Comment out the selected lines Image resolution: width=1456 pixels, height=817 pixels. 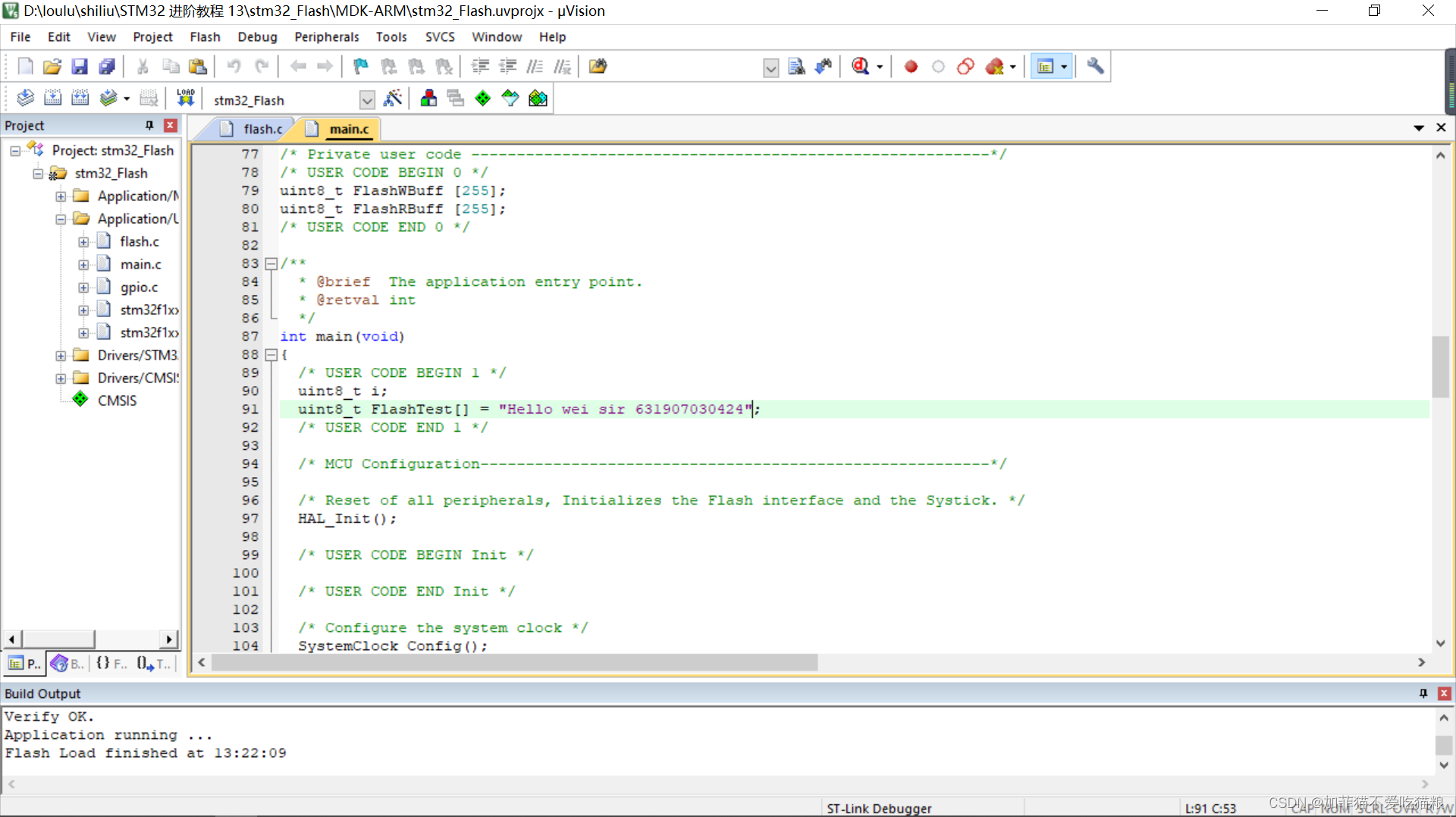535,66
